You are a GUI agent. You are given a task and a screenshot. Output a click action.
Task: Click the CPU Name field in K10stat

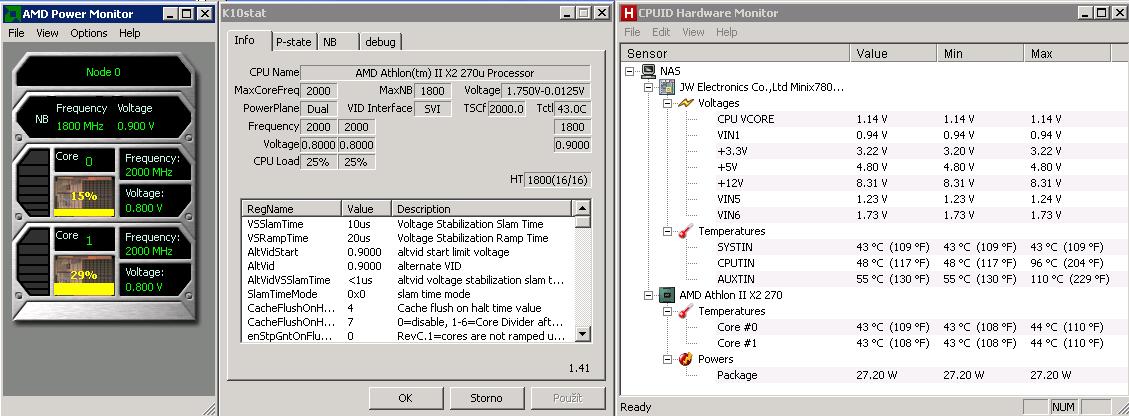coord(445,73)
